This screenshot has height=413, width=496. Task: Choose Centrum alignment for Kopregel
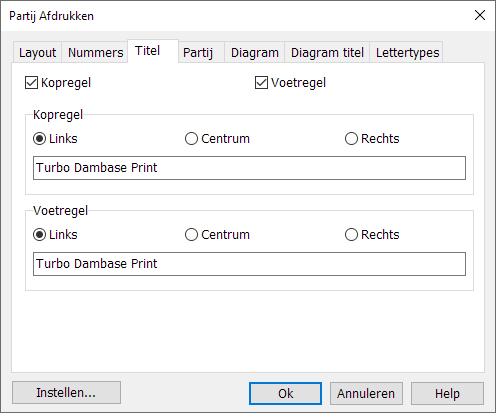(191, 139)
